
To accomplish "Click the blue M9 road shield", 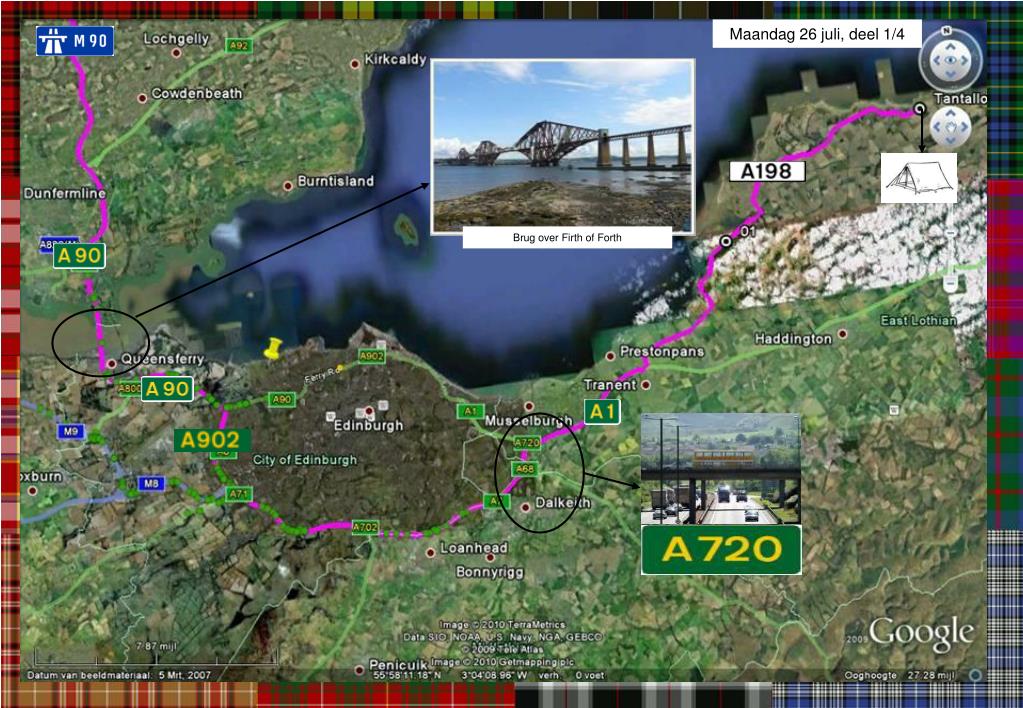I will point(71,431).
